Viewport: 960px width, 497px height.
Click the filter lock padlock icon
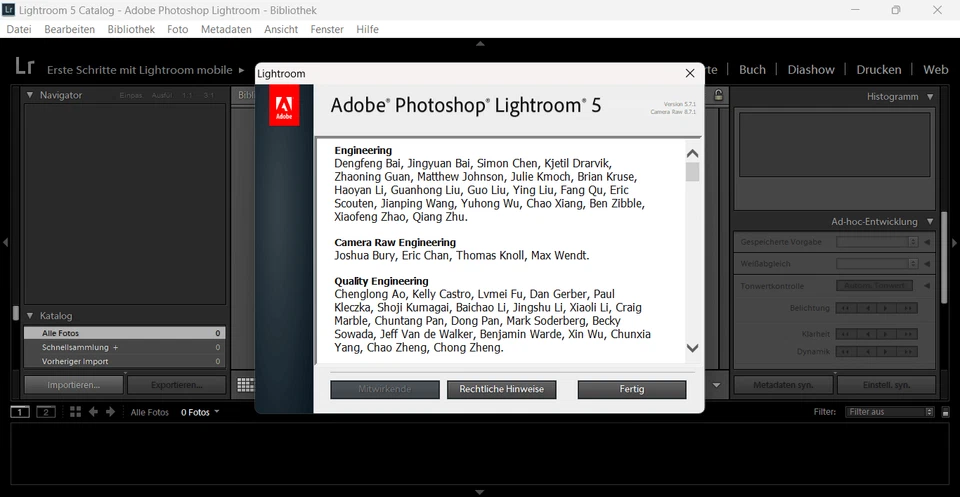point(718,95)
